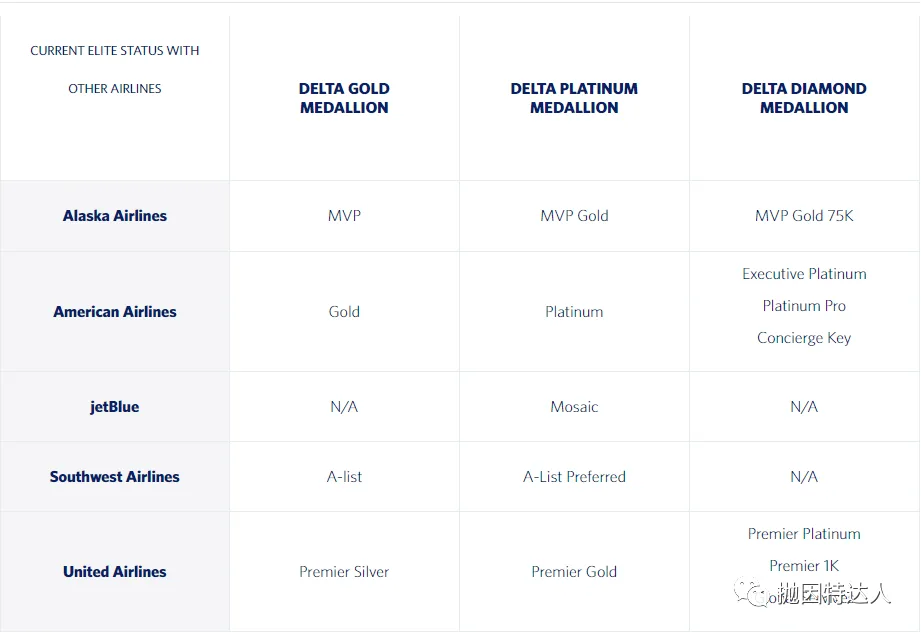Select the Delta Diamond Medallion column header
921x634 pixels.
click(804, 98)
